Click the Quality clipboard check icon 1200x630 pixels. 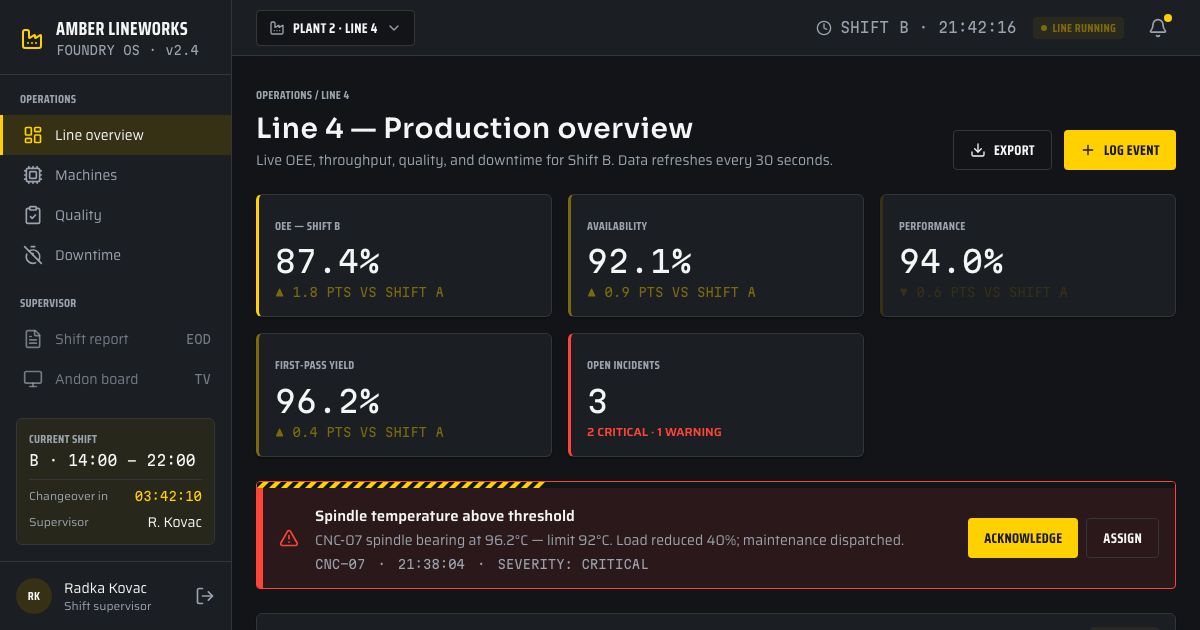pyautogui.click(x=33, y=215)
